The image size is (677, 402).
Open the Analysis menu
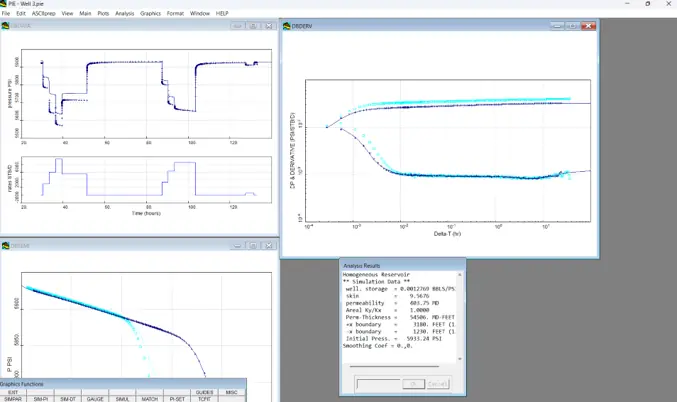[125, 13]
